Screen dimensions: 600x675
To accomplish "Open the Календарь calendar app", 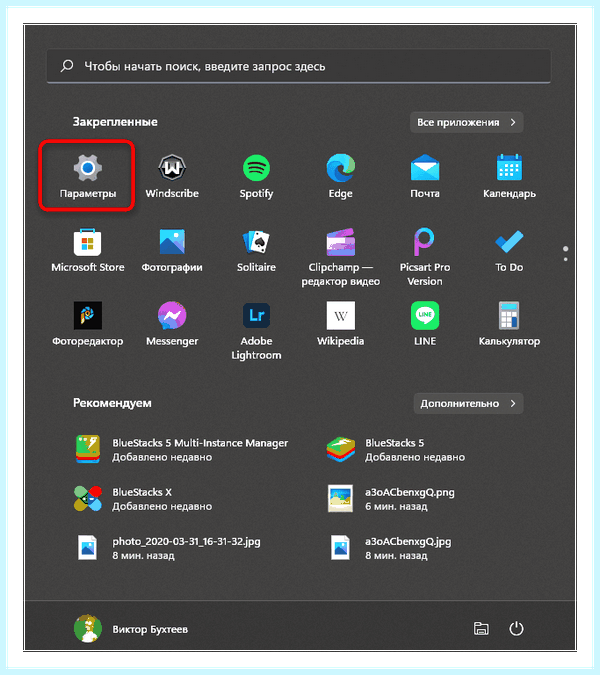I will (509, 176).
